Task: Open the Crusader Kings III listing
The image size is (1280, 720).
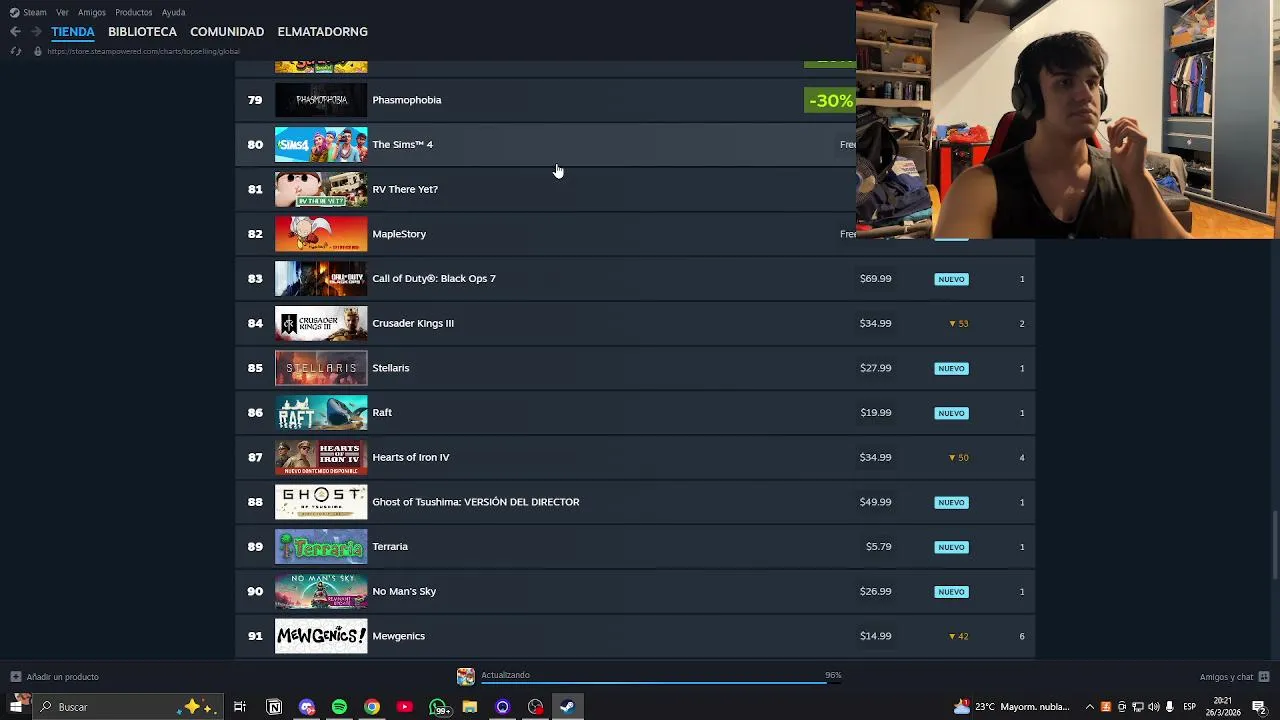Action: click(x=635, y=323)
